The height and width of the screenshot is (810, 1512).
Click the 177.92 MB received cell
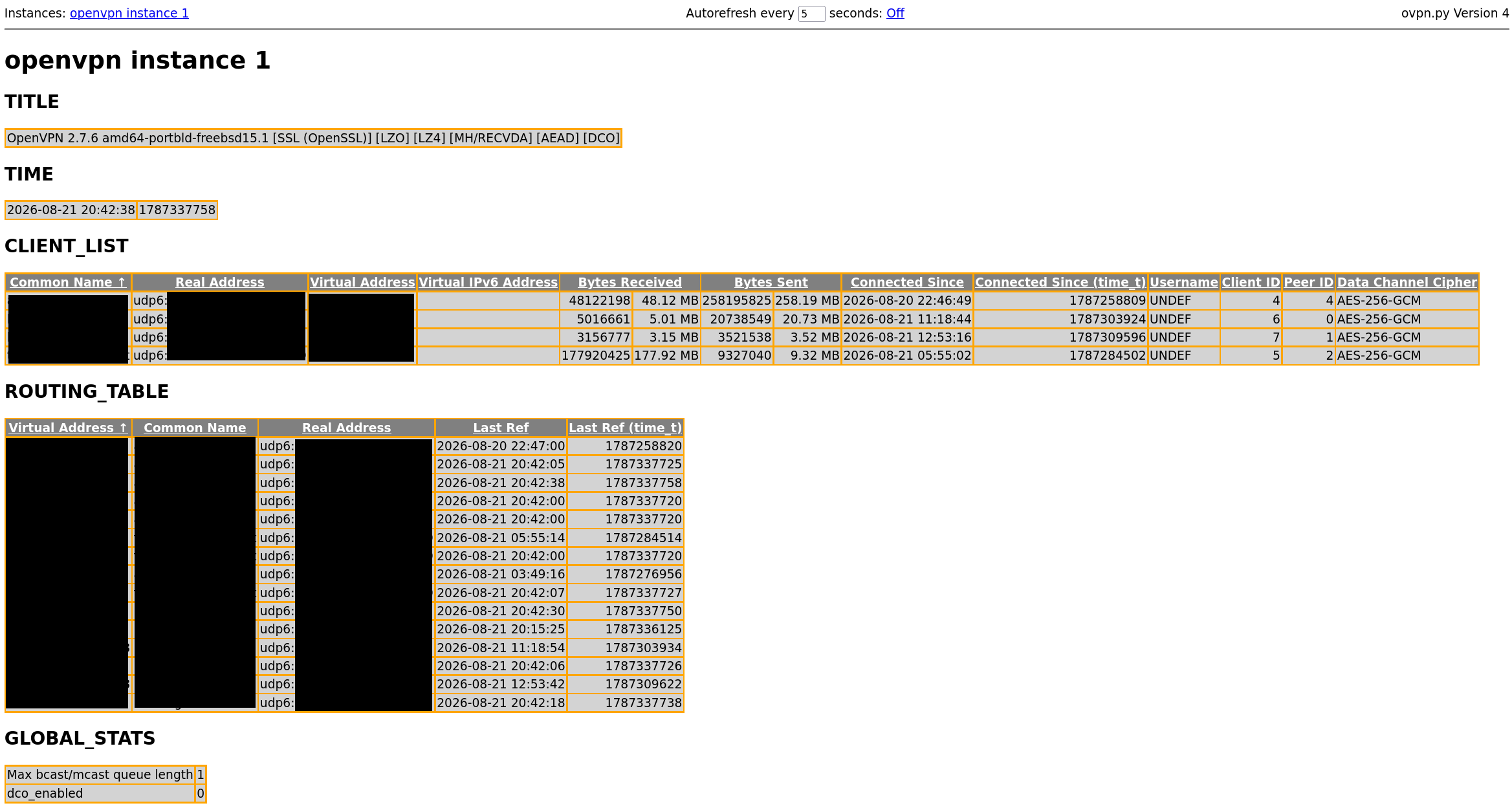[666, 356]
